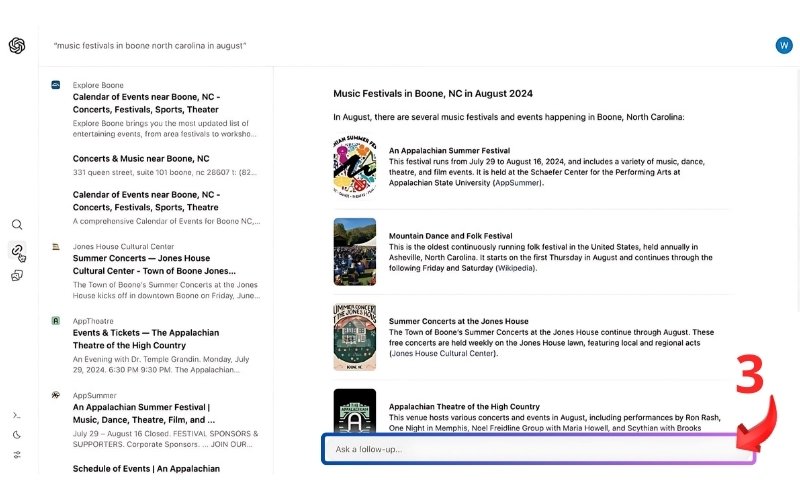Open Calendar of Events result ending in Theatre

click(146, 201)
